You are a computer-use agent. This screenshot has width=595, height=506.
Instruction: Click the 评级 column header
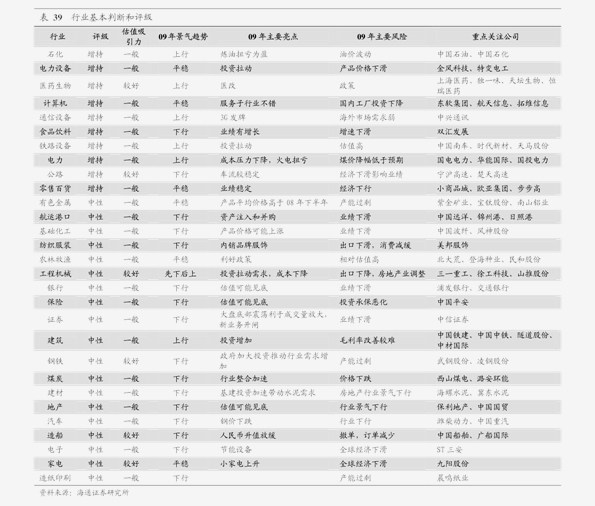[101, 37]
